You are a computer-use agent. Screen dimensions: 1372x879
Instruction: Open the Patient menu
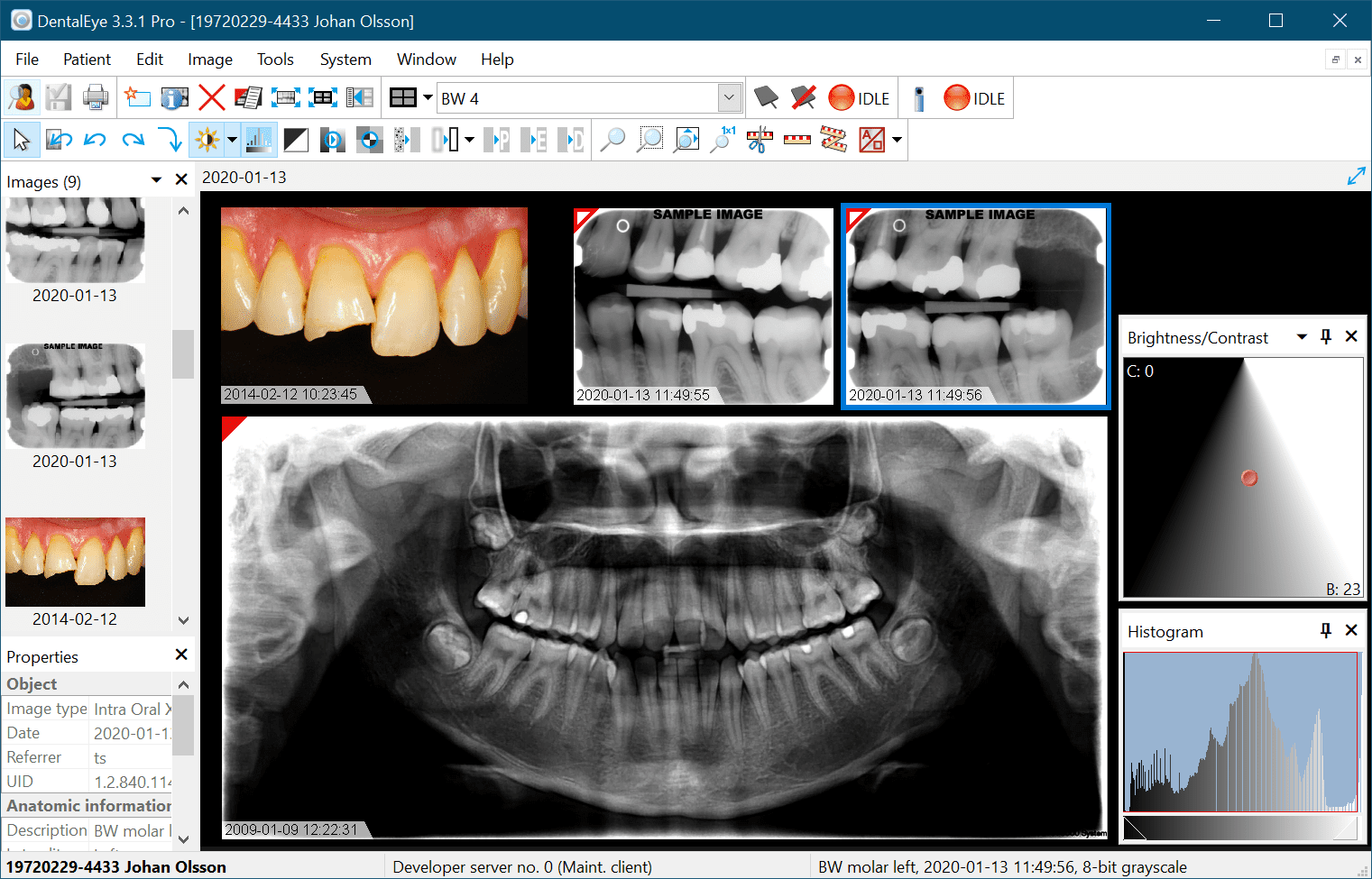point(87,60)
